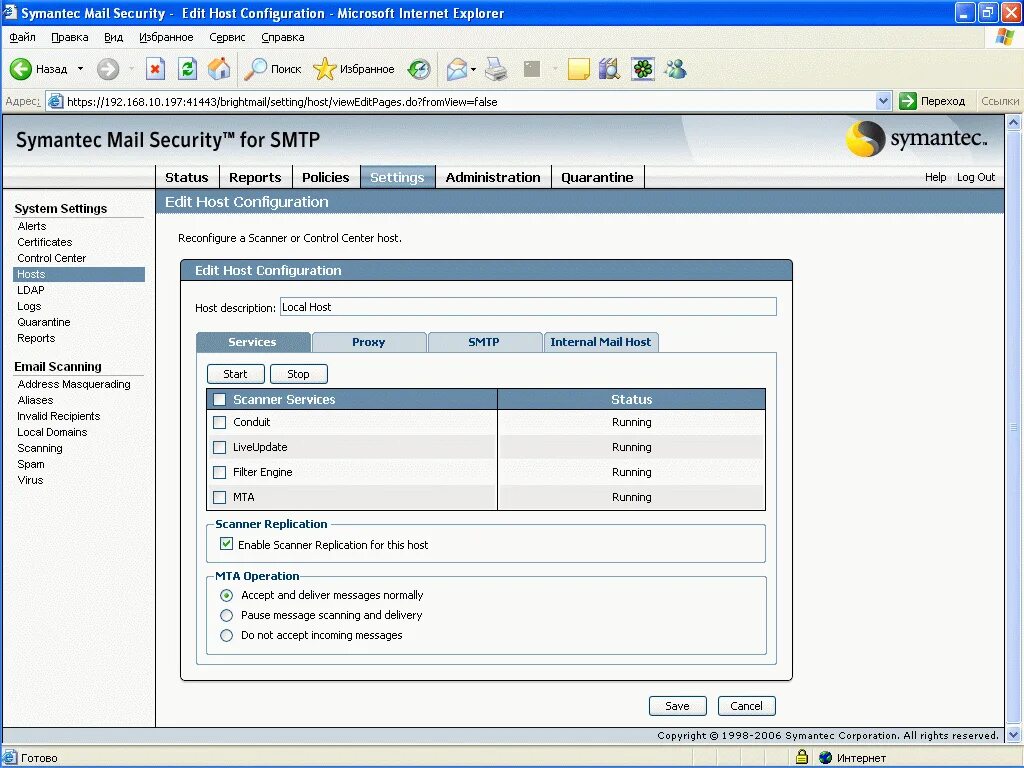Open LDAP in System Settings sidebar
The image size is (1024, 768).
pos(31,290)
